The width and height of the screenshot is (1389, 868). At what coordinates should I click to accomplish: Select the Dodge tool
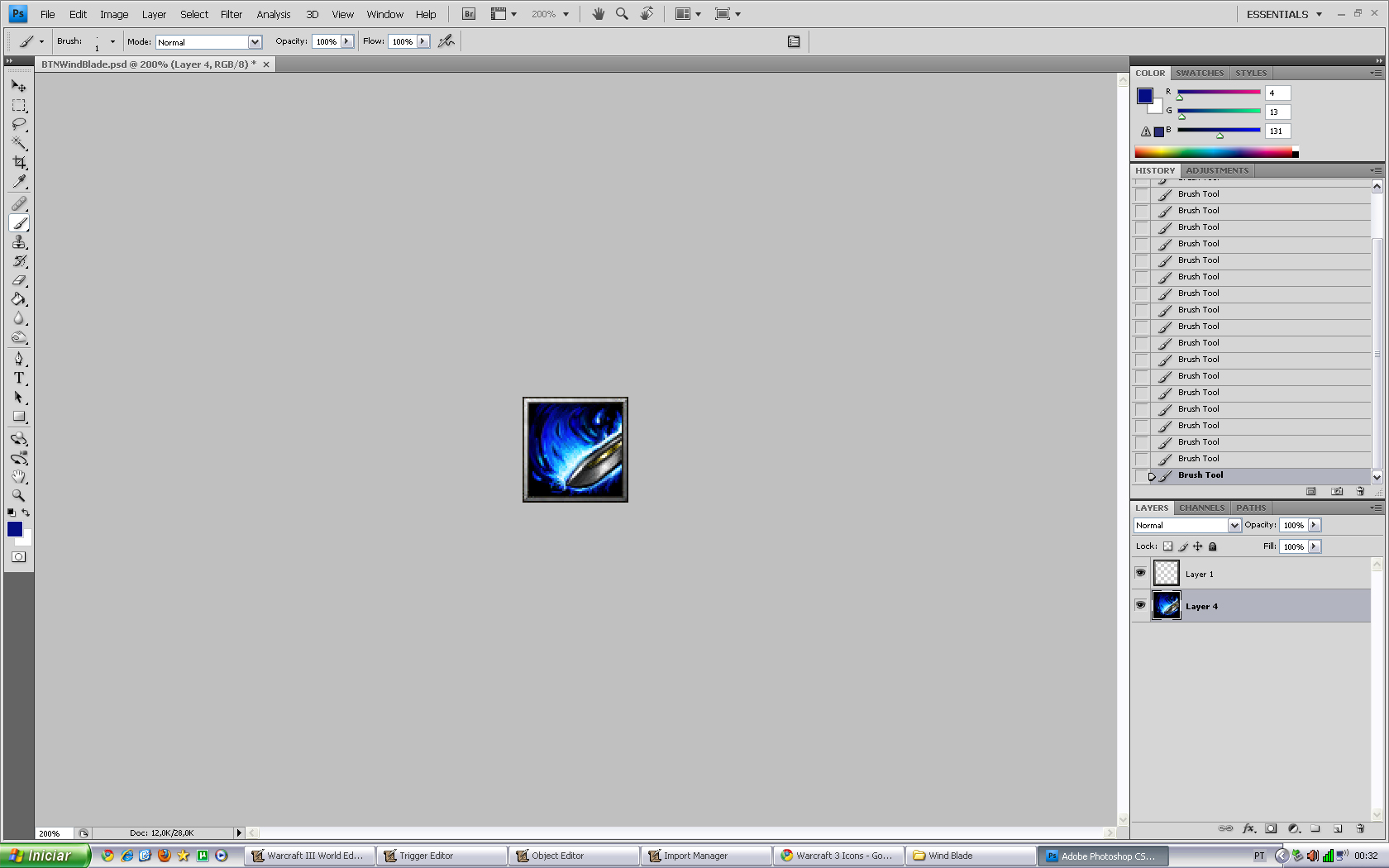(x=19, y=337)
